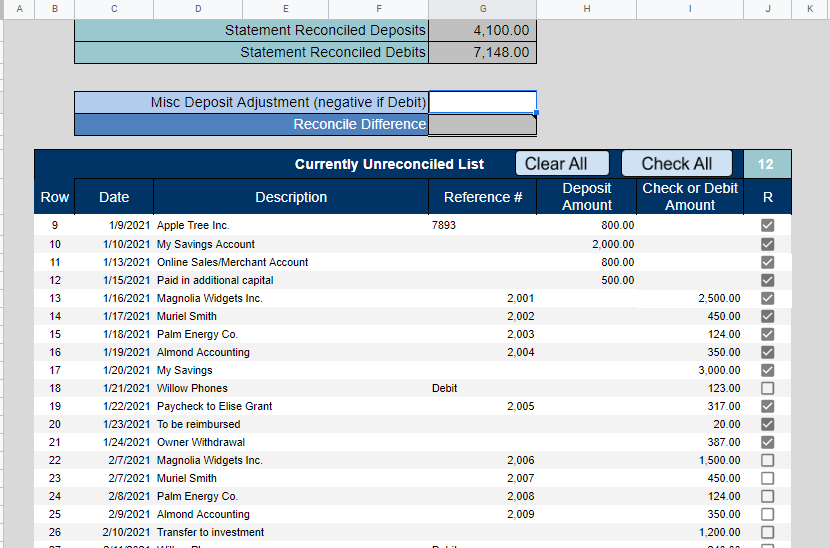Check the 2/7/2021 Magnolia Widgets checkbox
The width and height of the screenshot is (830, 548).
(767, 460)
